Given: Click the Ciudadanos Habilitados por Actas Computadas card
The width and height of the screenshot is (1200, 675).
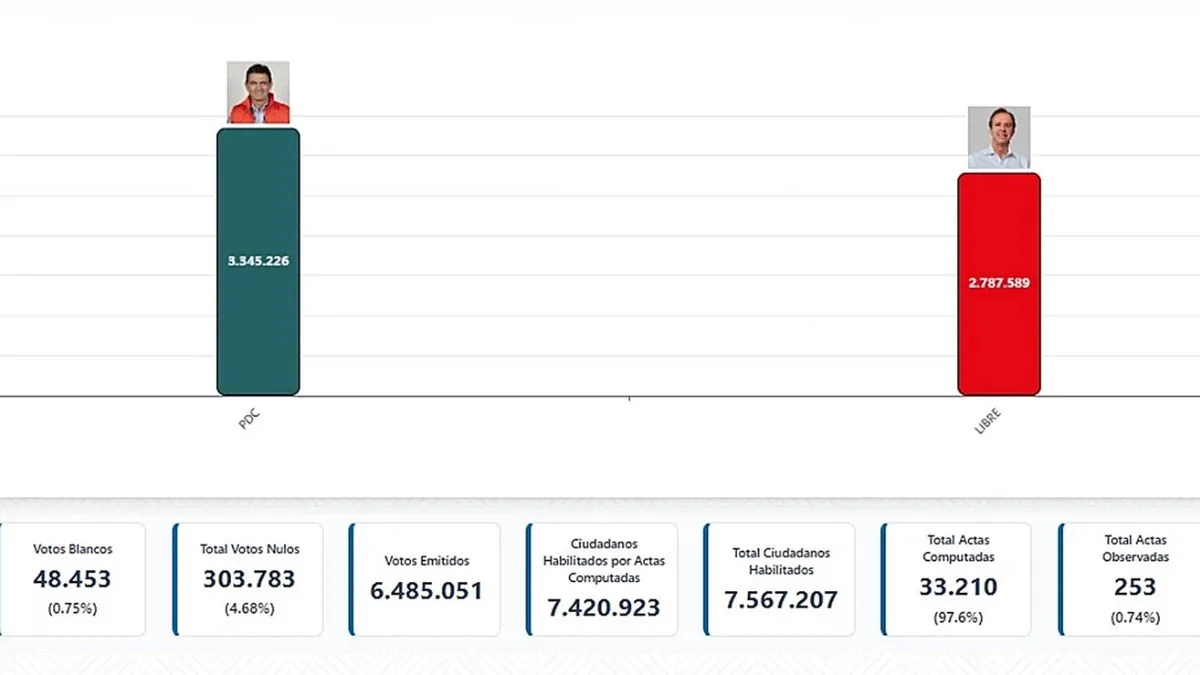Looking at the screenshot, I should (601, 579).
